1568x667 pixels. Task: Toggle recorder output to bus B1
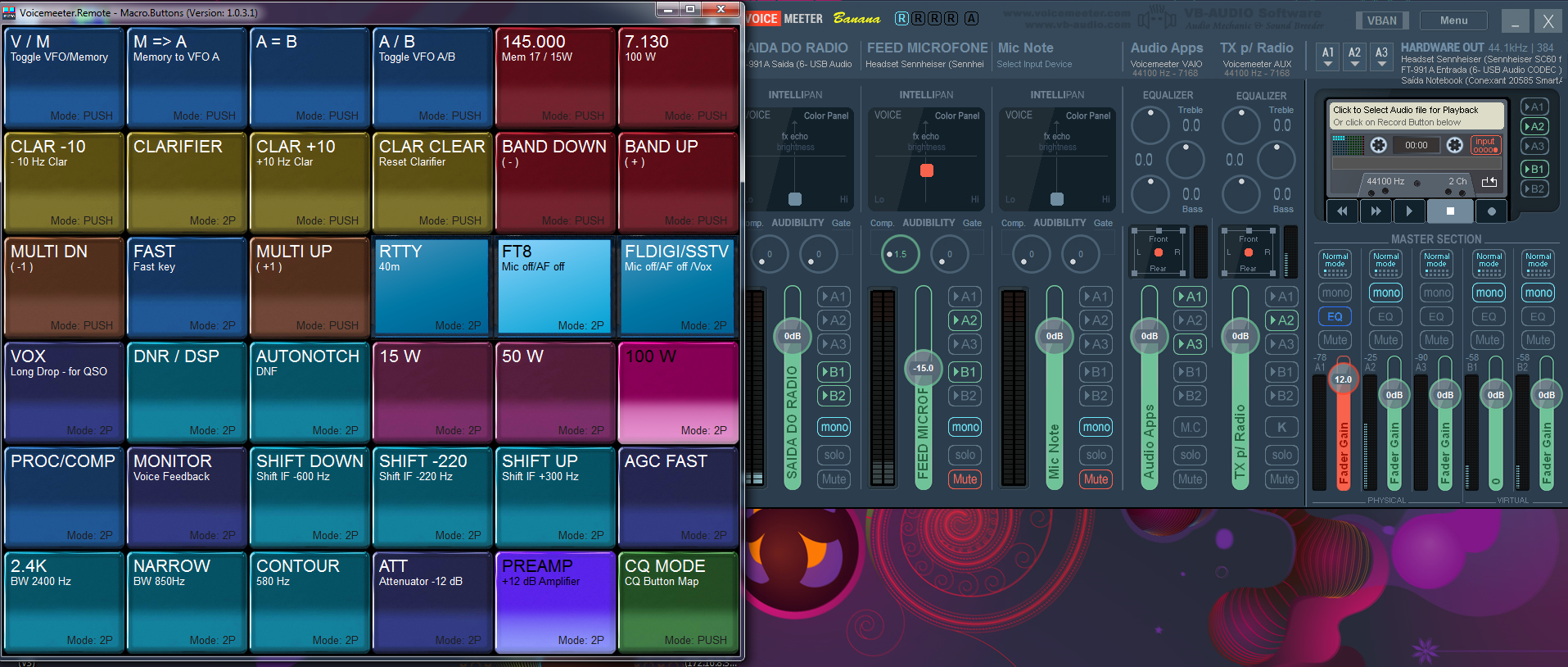coord(1534,169)
